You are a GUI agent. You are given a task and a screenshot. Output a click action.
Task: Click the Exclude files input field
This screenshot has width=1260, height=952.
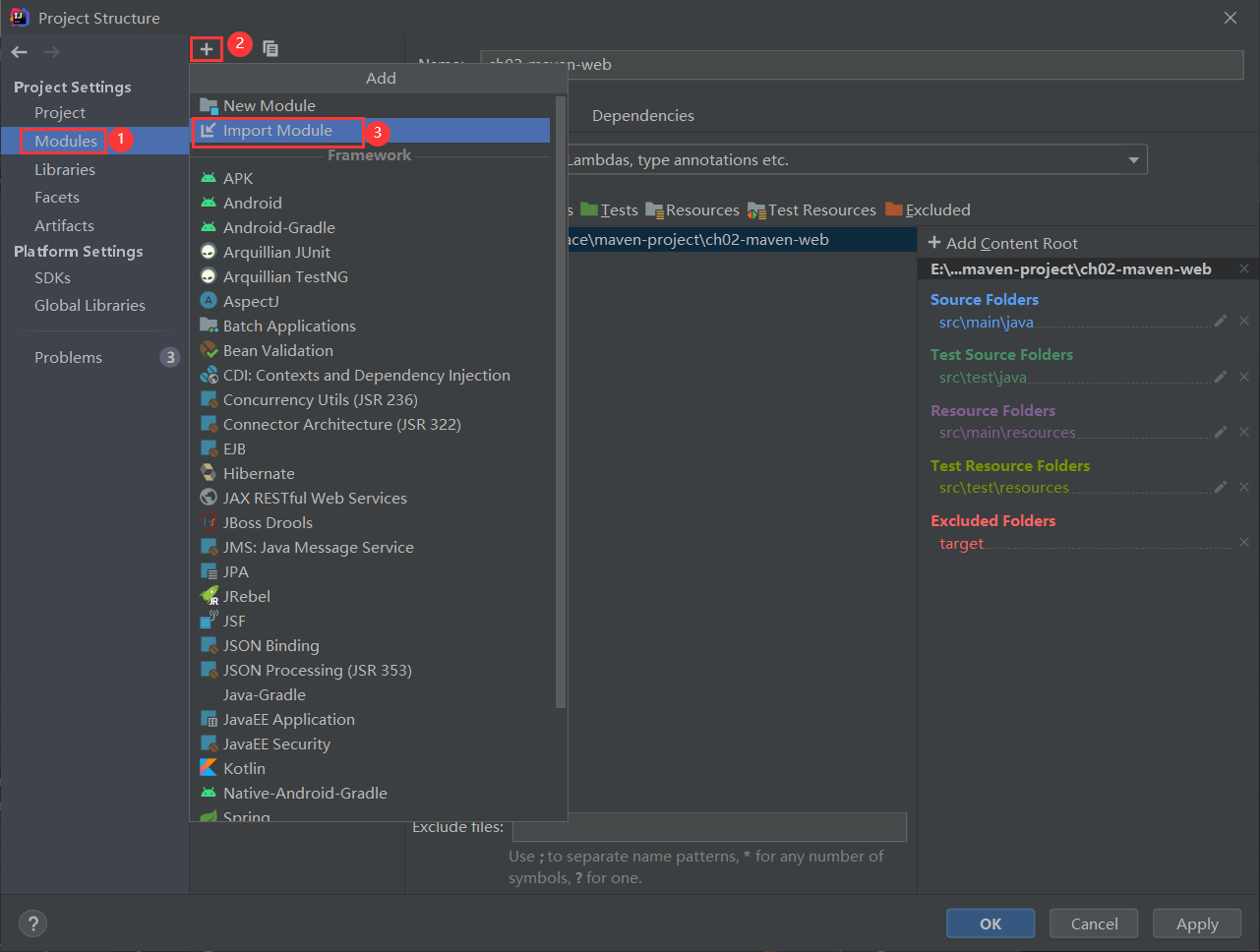pos(708,827)
